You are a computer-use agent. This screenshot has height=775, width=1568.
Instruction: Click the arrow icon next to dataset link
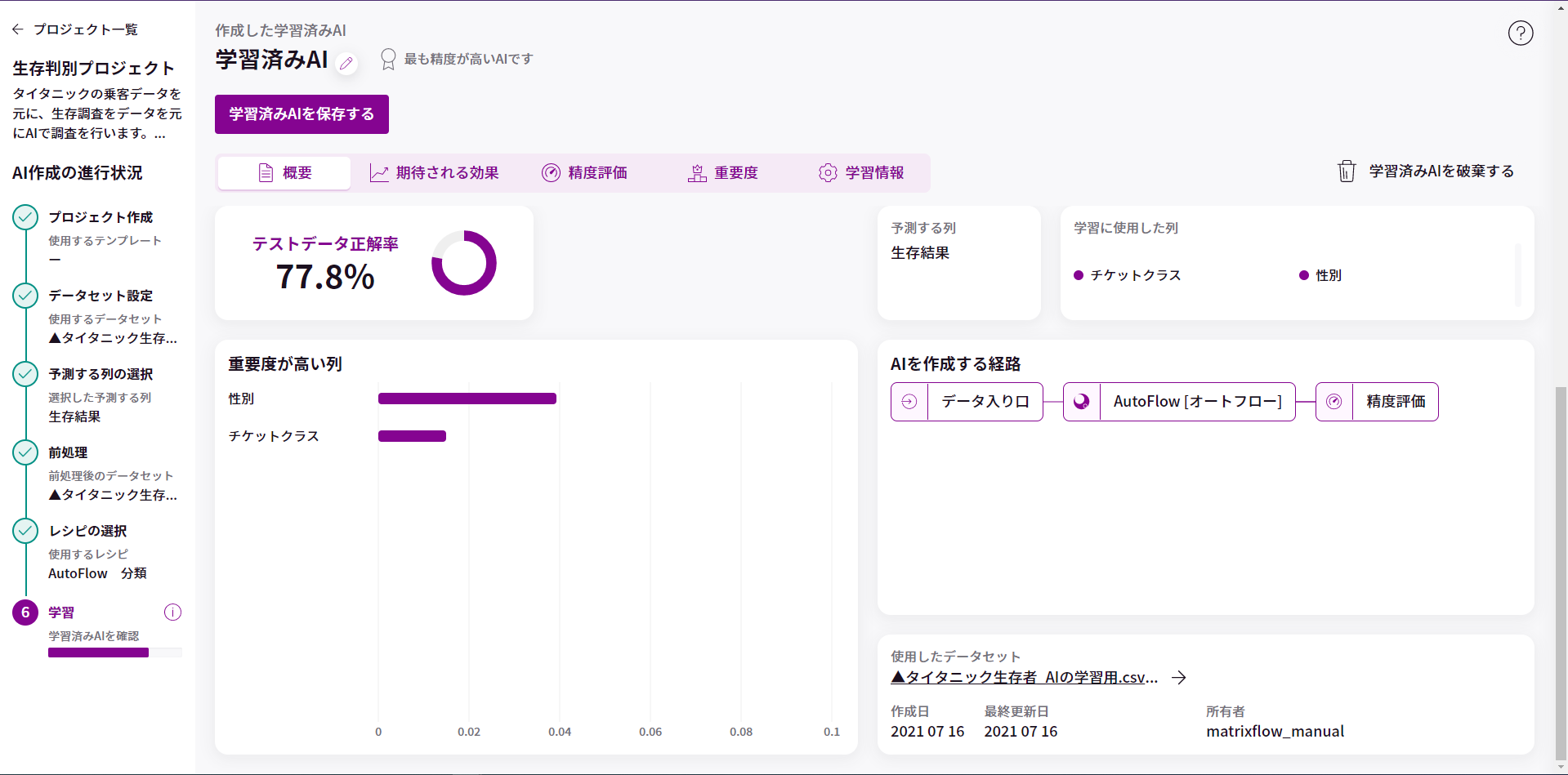1178,678
